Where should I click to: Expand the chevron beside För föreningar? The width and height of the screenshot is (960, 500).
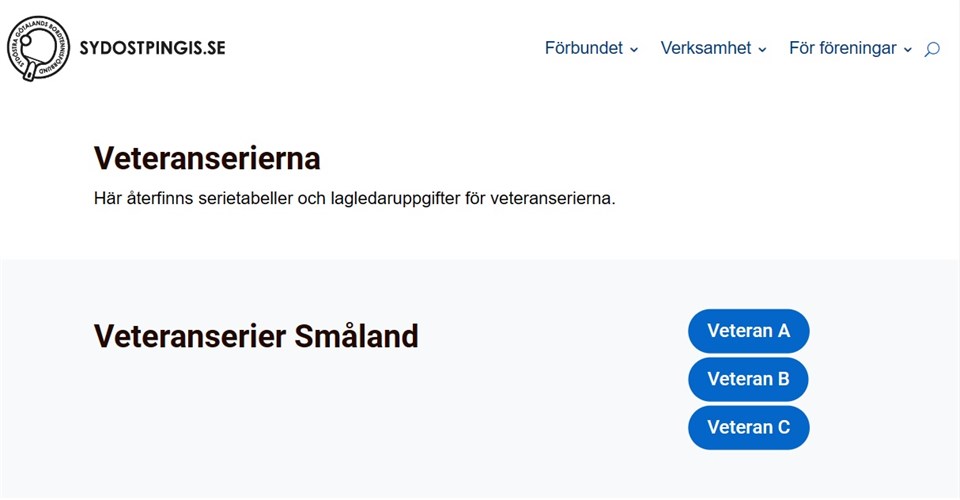click(x=908, y=50)
